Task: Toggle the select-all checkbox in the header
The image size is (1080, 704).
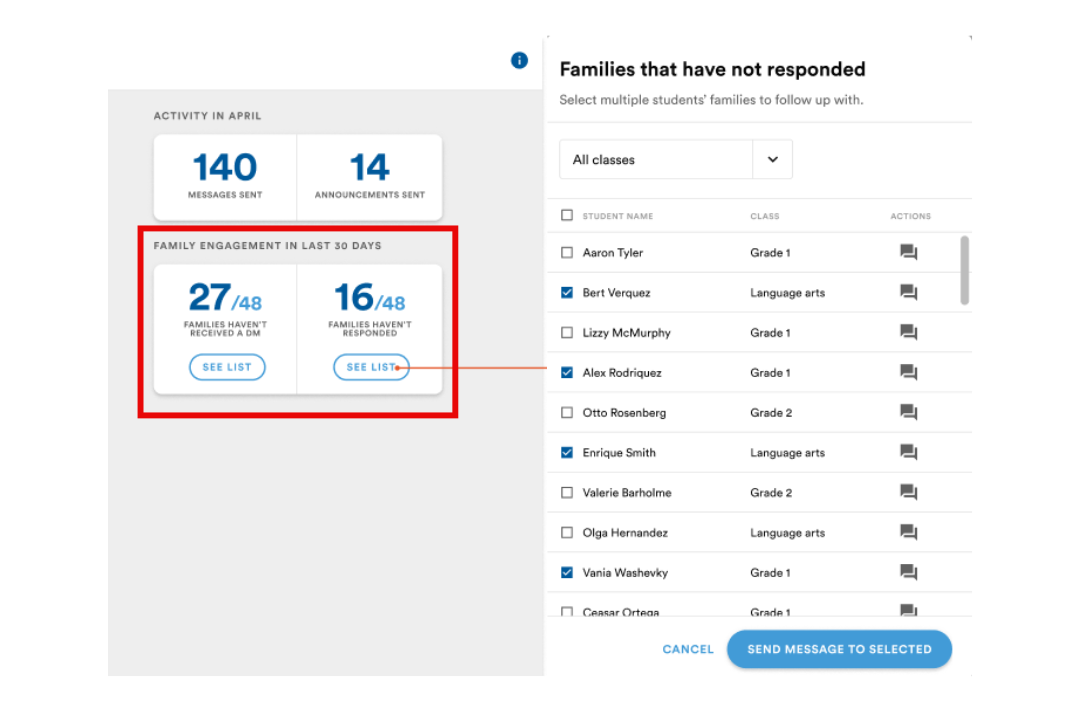Action: click(567, 215)
